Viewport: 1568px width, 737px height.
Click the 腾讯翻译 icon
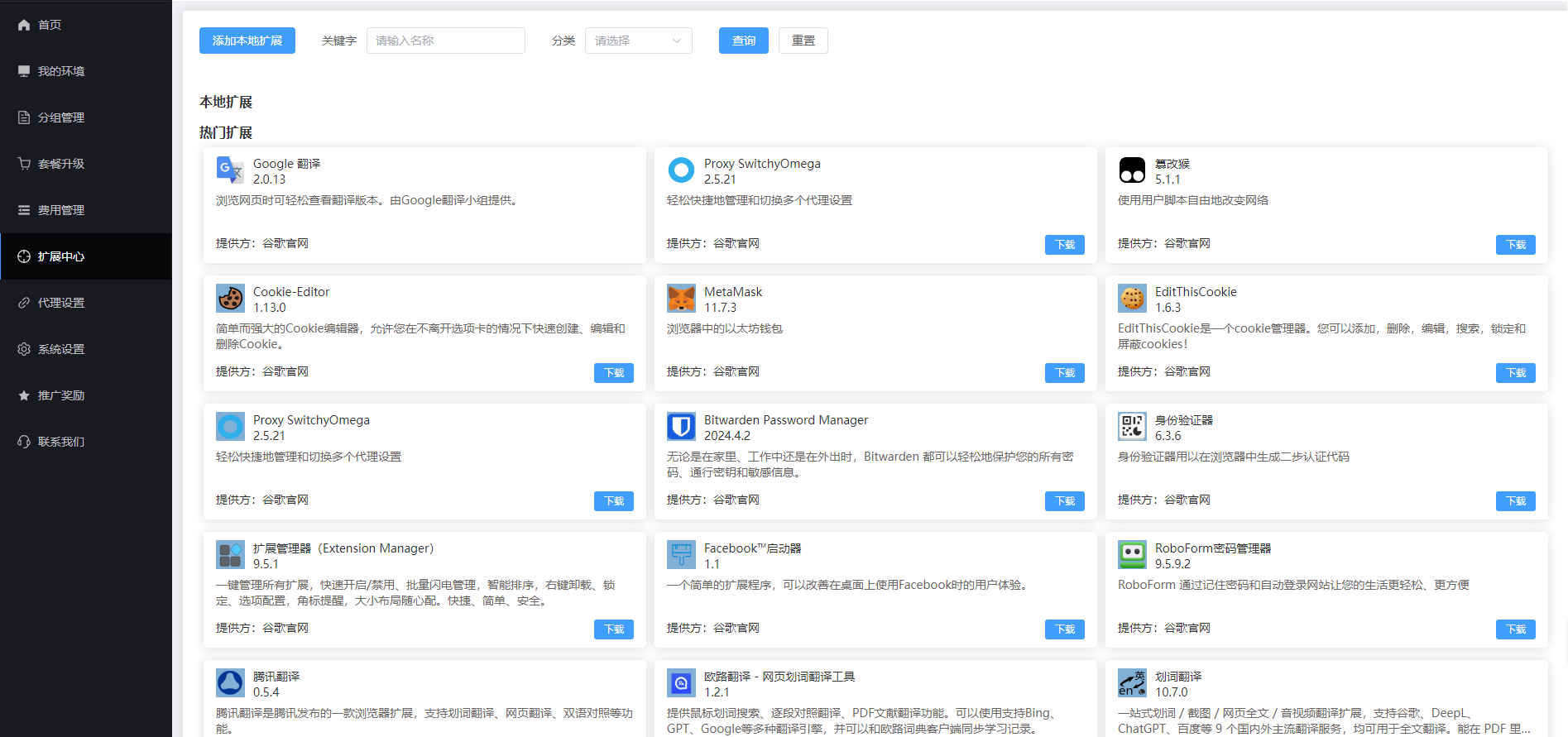tap(230, 683)
